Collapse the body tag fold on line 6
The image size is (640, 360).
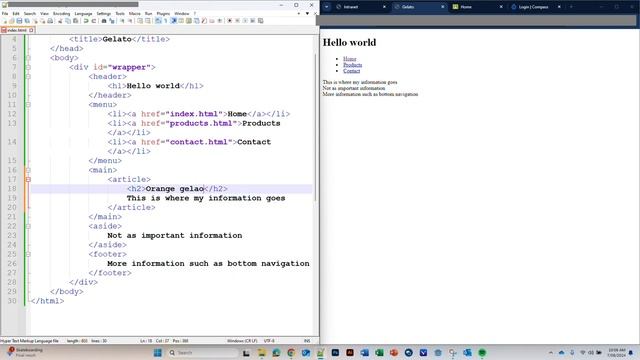[x=28, y=58]
